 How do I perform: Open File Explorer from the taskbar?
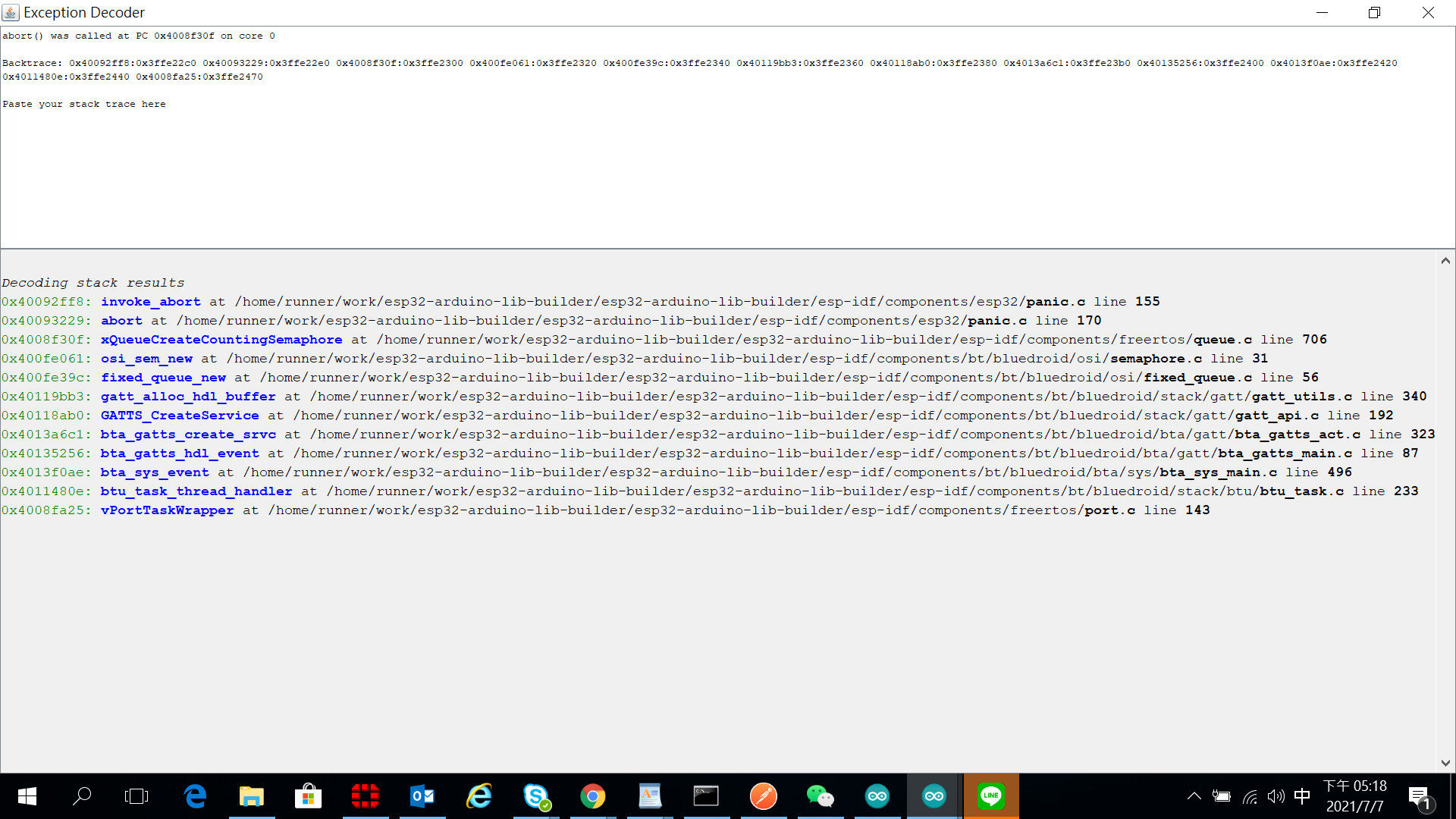pyautogui.click(x=251, y=796)
